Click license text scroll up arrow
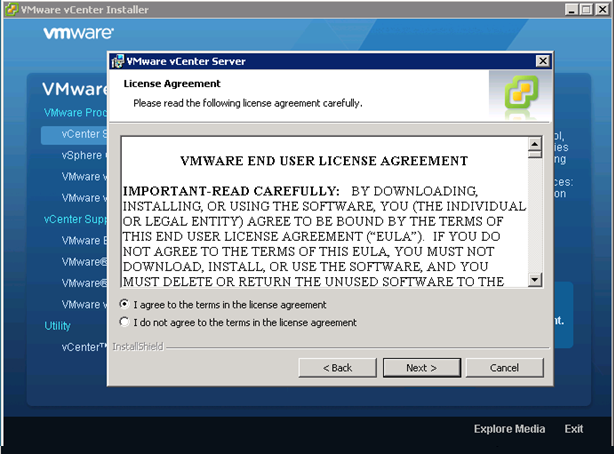 coord(535,143)
